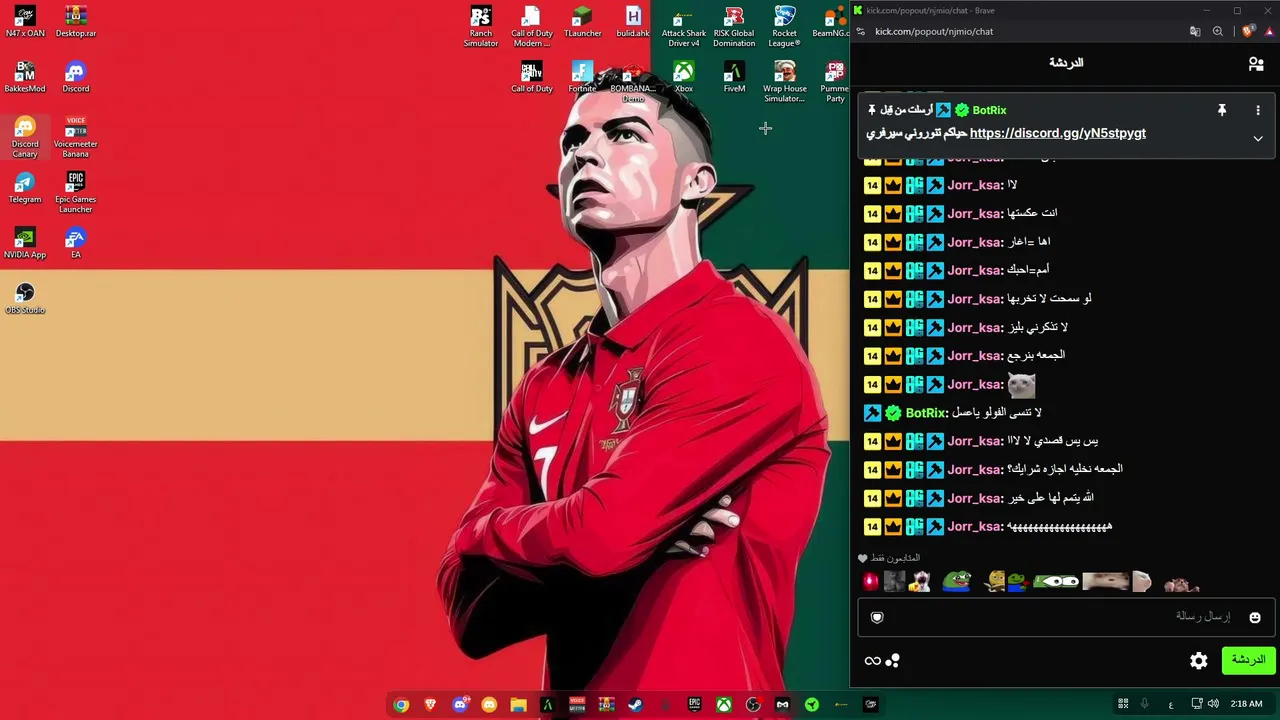1280x720 pixels.
Task: Open the Xbox desktop shortcut
Action: [684, 77]
